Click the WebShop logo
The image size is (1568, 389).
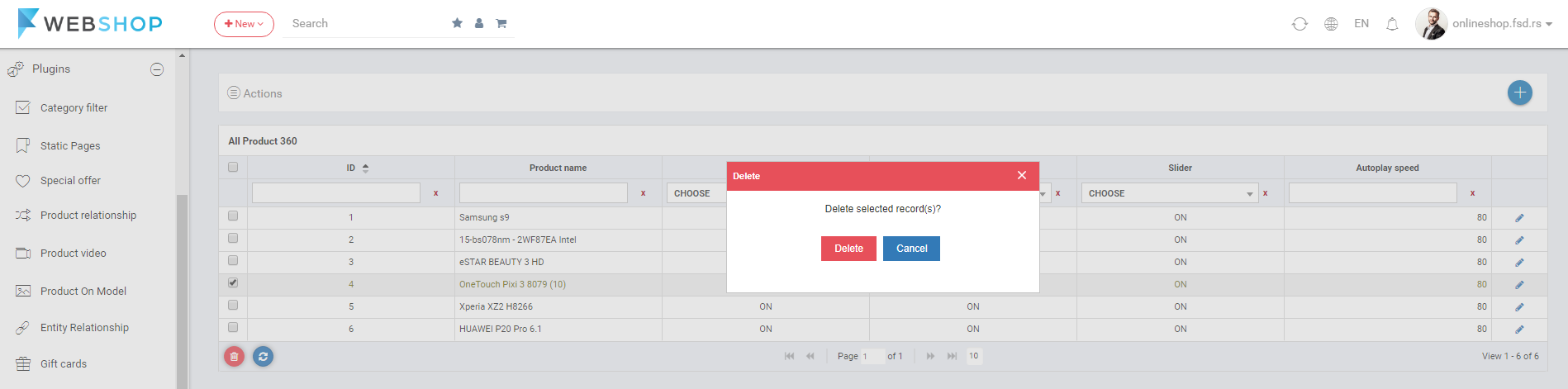(90, 23)
